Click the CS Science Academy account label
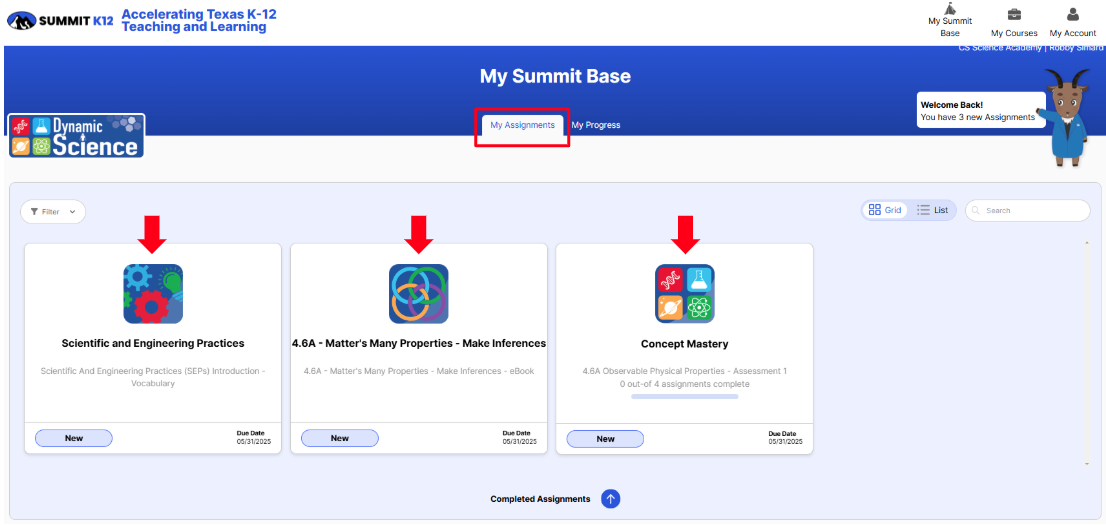The height and width of the screenshot is (525, 1106). pyautogui.click(x=999, y=47)
